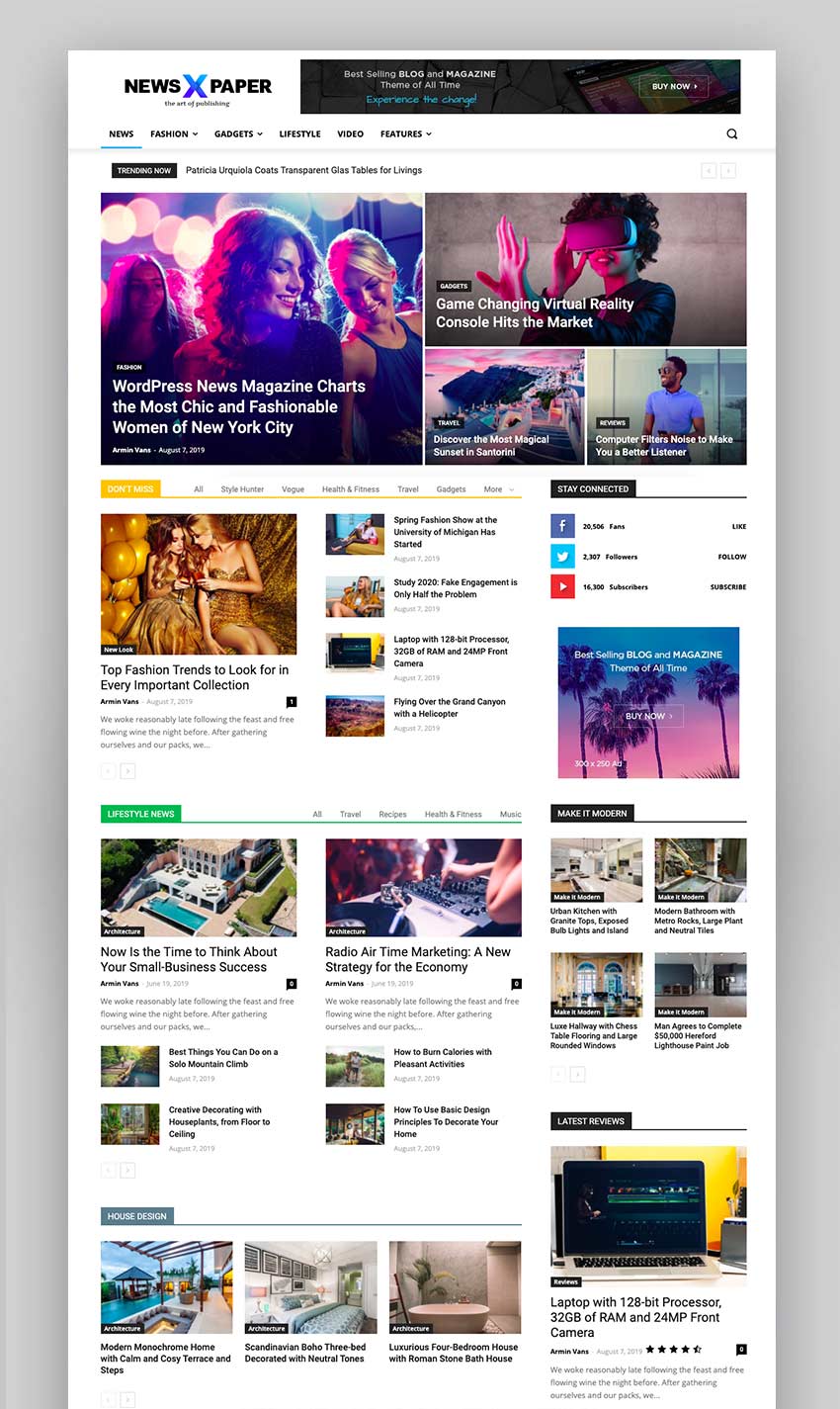Screen dimensions: 840x1409
Task: Open Man Agrees to Complete Lighthouse article
Action: pos(698,1036)
